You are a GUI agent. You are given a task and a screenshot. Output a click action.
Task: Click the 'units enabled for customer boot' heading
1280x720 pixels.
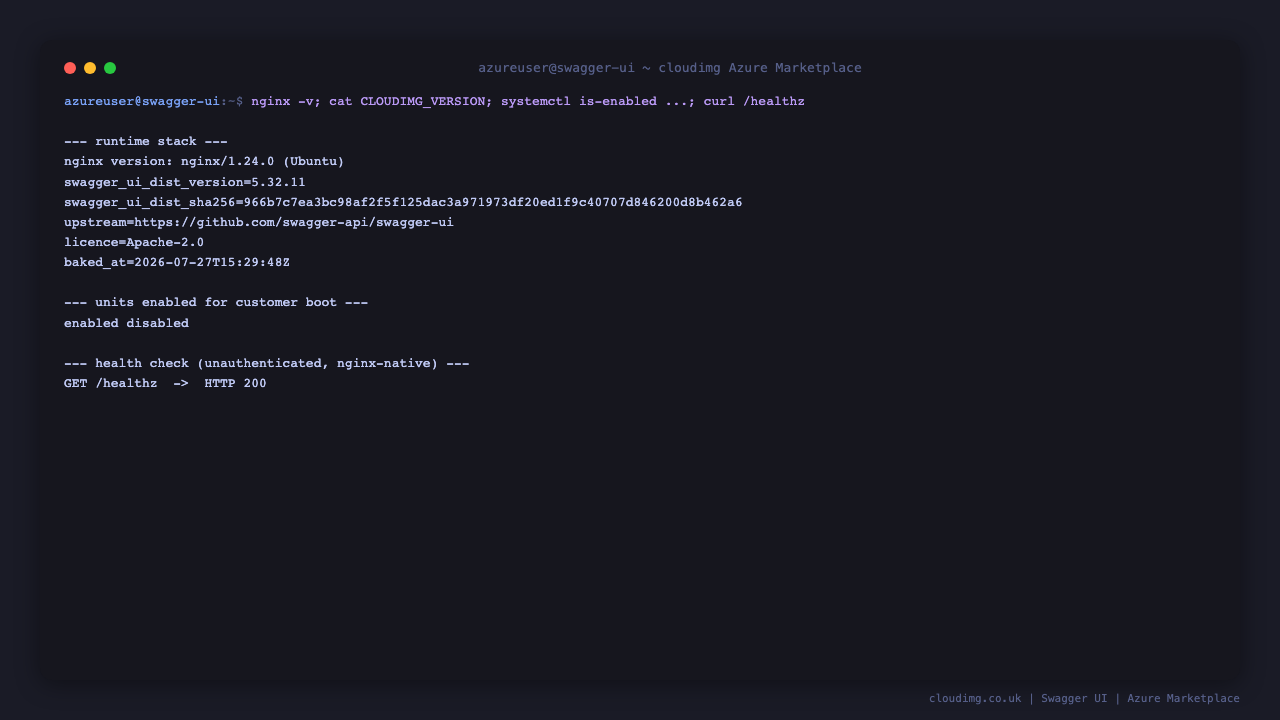tap(216, 303)
